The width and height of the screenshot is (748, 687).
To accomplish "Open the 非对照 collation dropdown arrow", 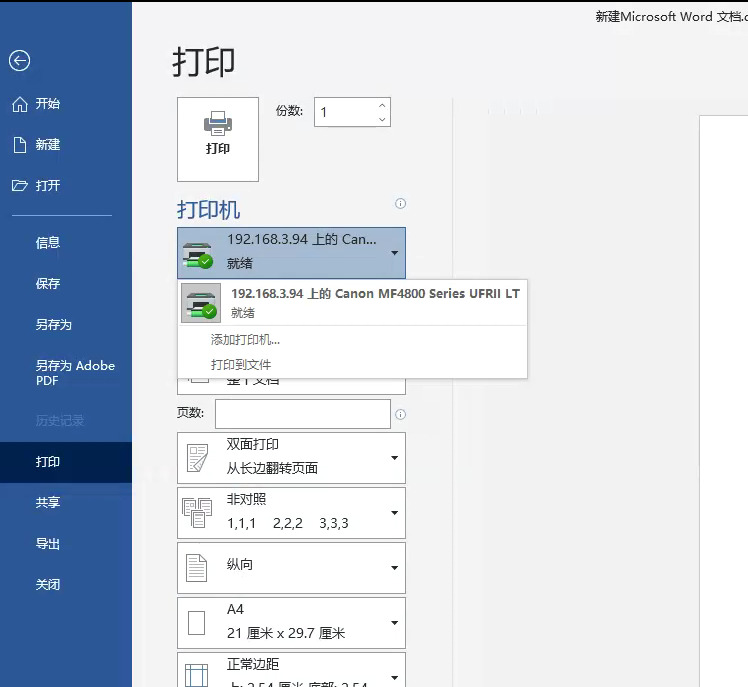I will tap(395, 513).
